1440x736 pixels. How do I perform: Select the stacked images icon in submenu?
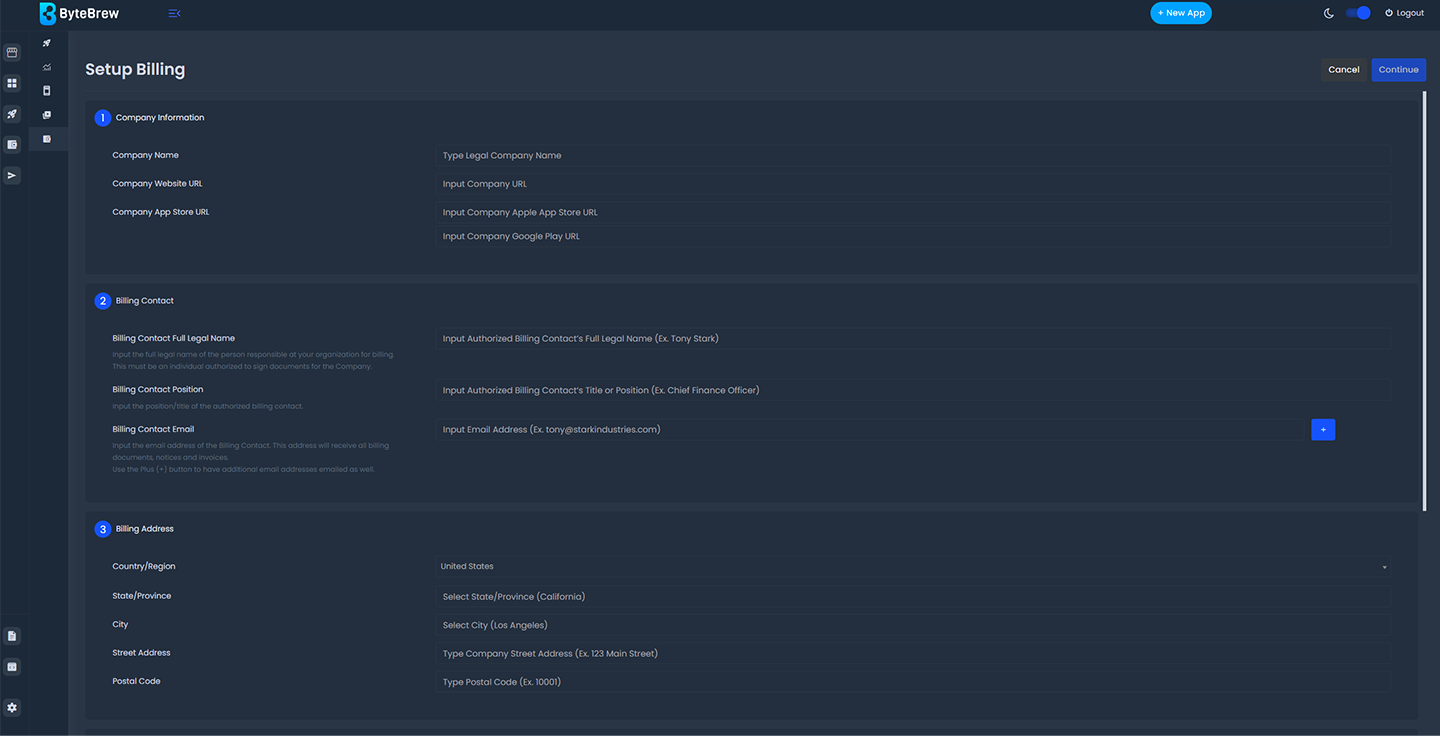(x=47, y=115)
